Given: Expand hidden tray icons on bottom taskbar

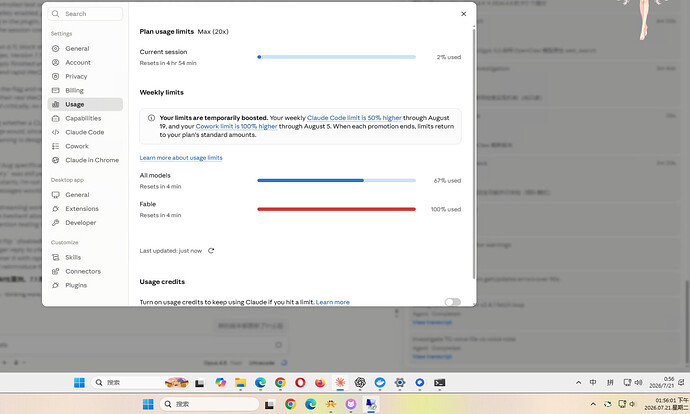Looking at the screenshot, I should point(593,404).
